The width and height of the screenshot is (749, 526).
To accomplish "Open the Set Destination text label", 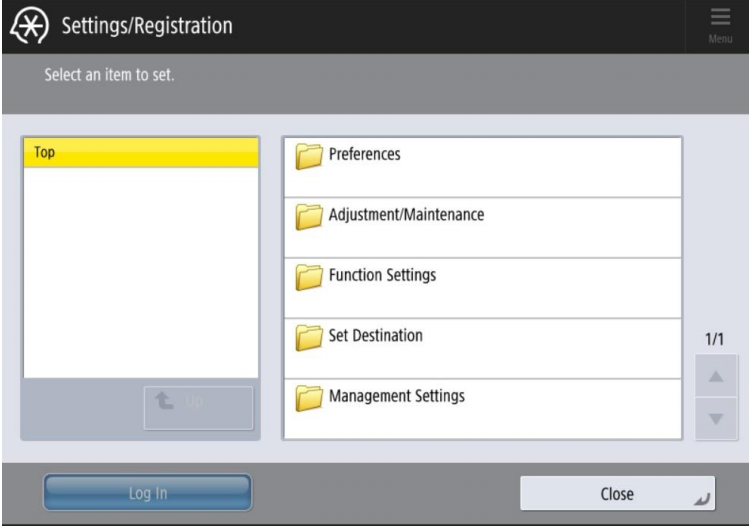I will (375, 336).
